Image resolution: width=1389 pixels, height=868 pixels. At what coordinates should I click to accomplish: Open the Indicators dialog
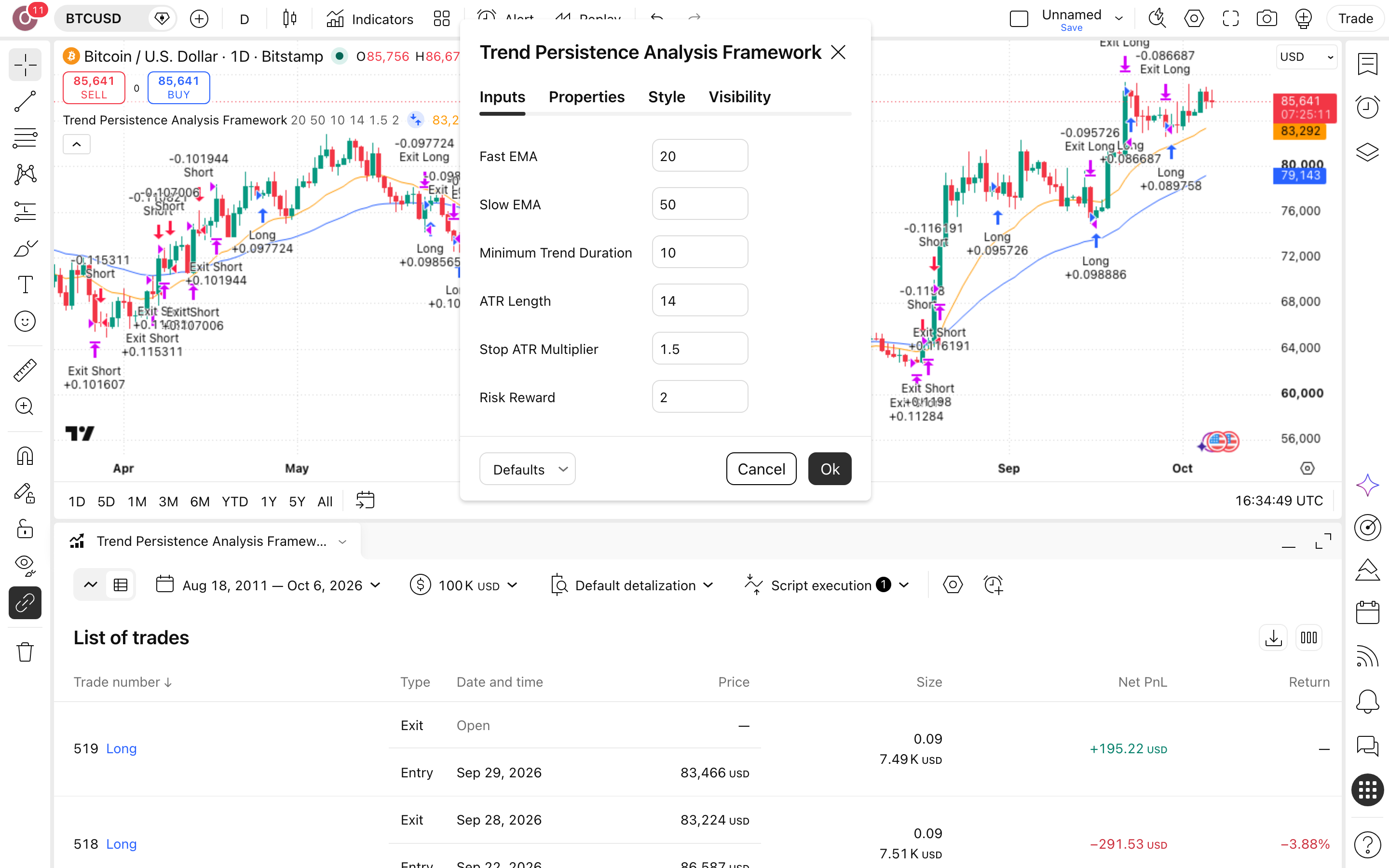tap(369, 19)
